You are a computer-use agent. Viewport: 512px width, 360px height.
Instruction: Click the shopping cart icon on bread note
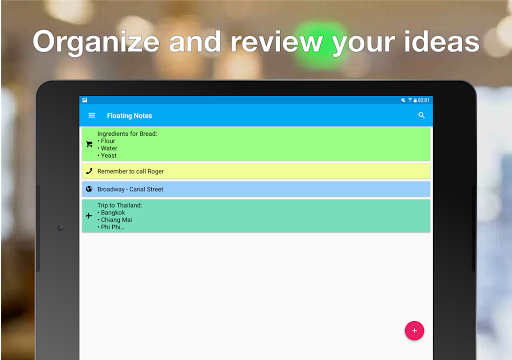click(89, 144)
